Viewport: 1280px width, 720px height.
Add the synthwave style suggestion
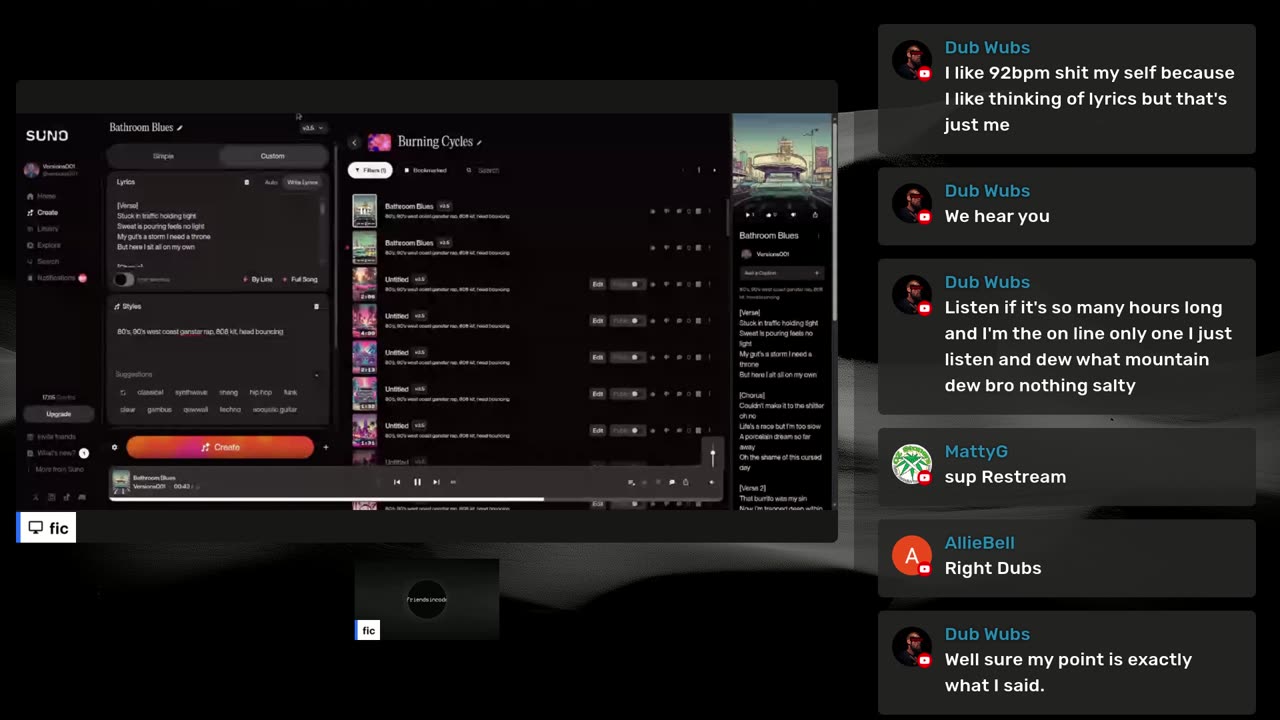(x=191, y=393)
